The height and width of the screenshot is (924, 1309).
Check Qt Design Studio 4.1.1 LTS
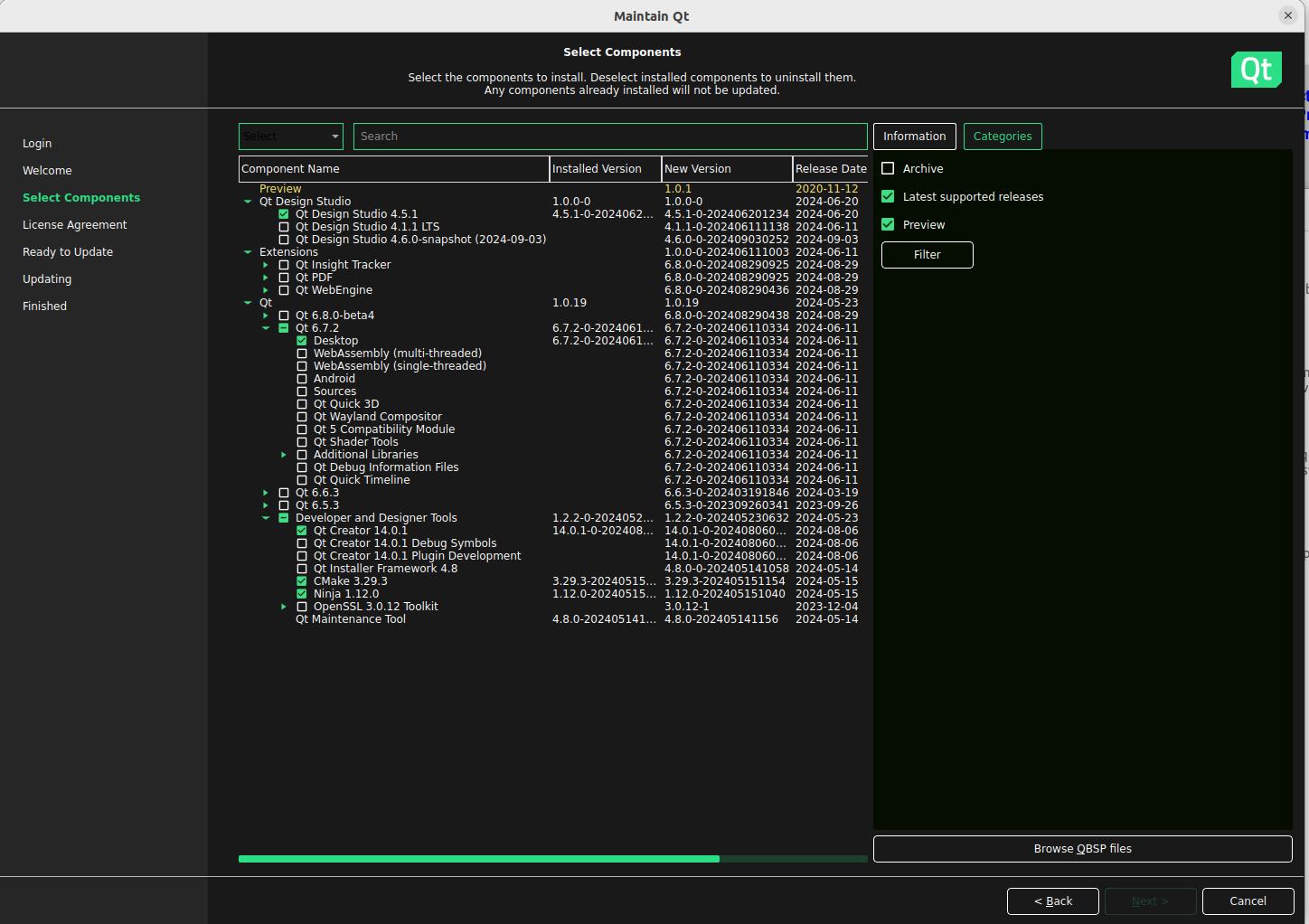(x=284, y=227)
